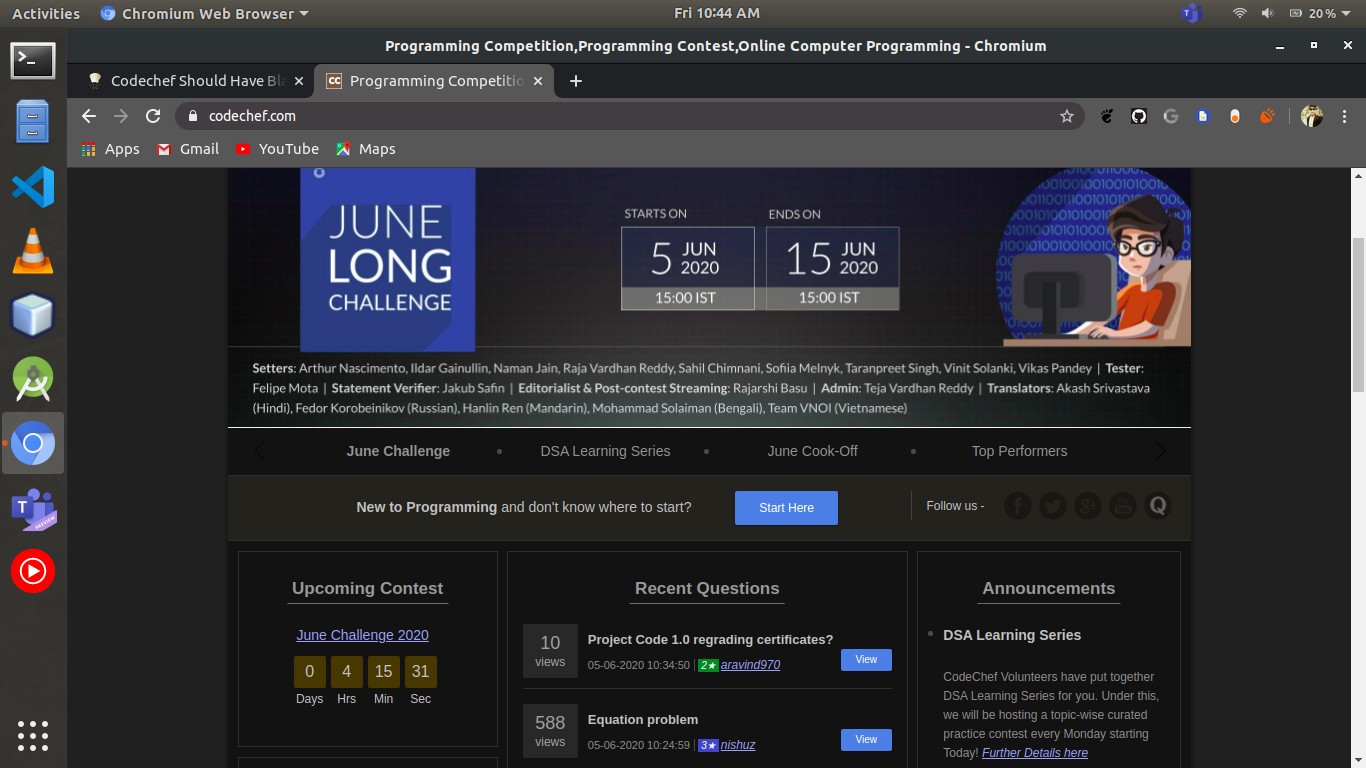This screenshot has width=1366, height=768.
Task: Switch to the Codechef Should Have tab
Action: pyautogui.click(x=190, y=81)
